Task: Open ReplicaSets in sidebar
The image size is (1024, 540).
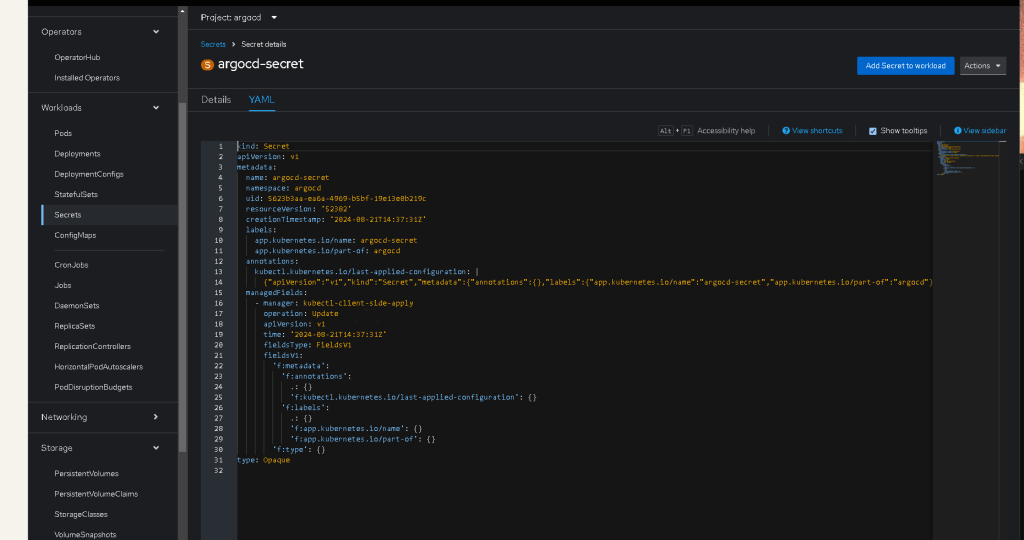Action: [x=74, y=326]
